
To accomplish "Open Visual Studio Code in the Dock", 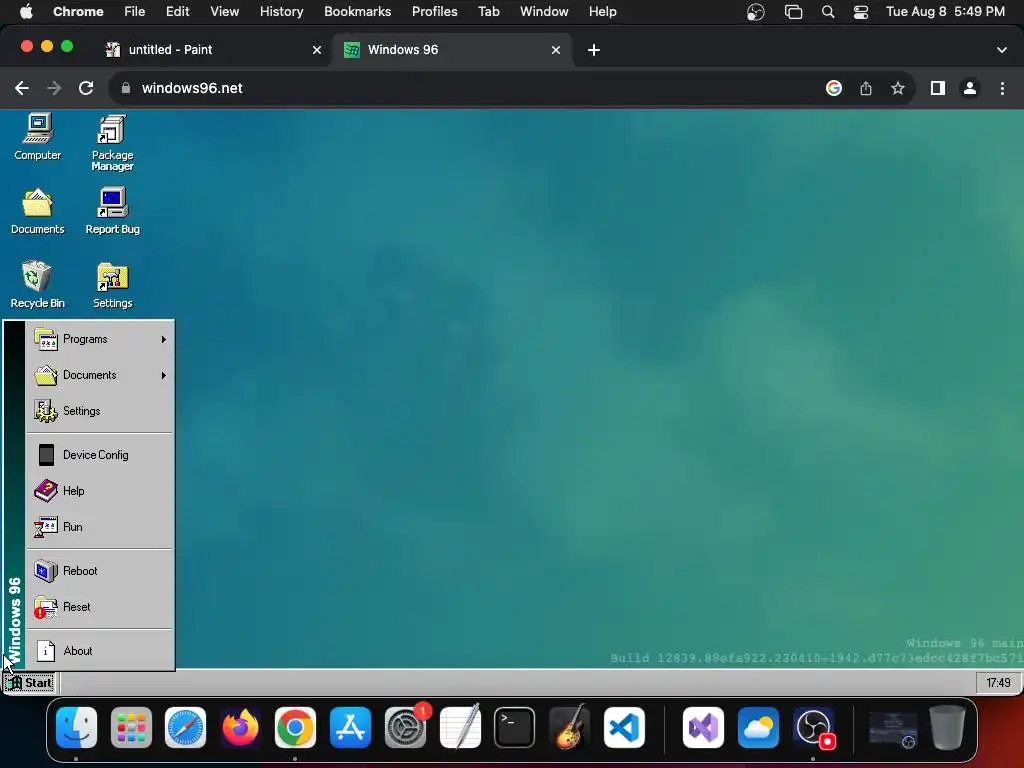I will pos(624,728).
